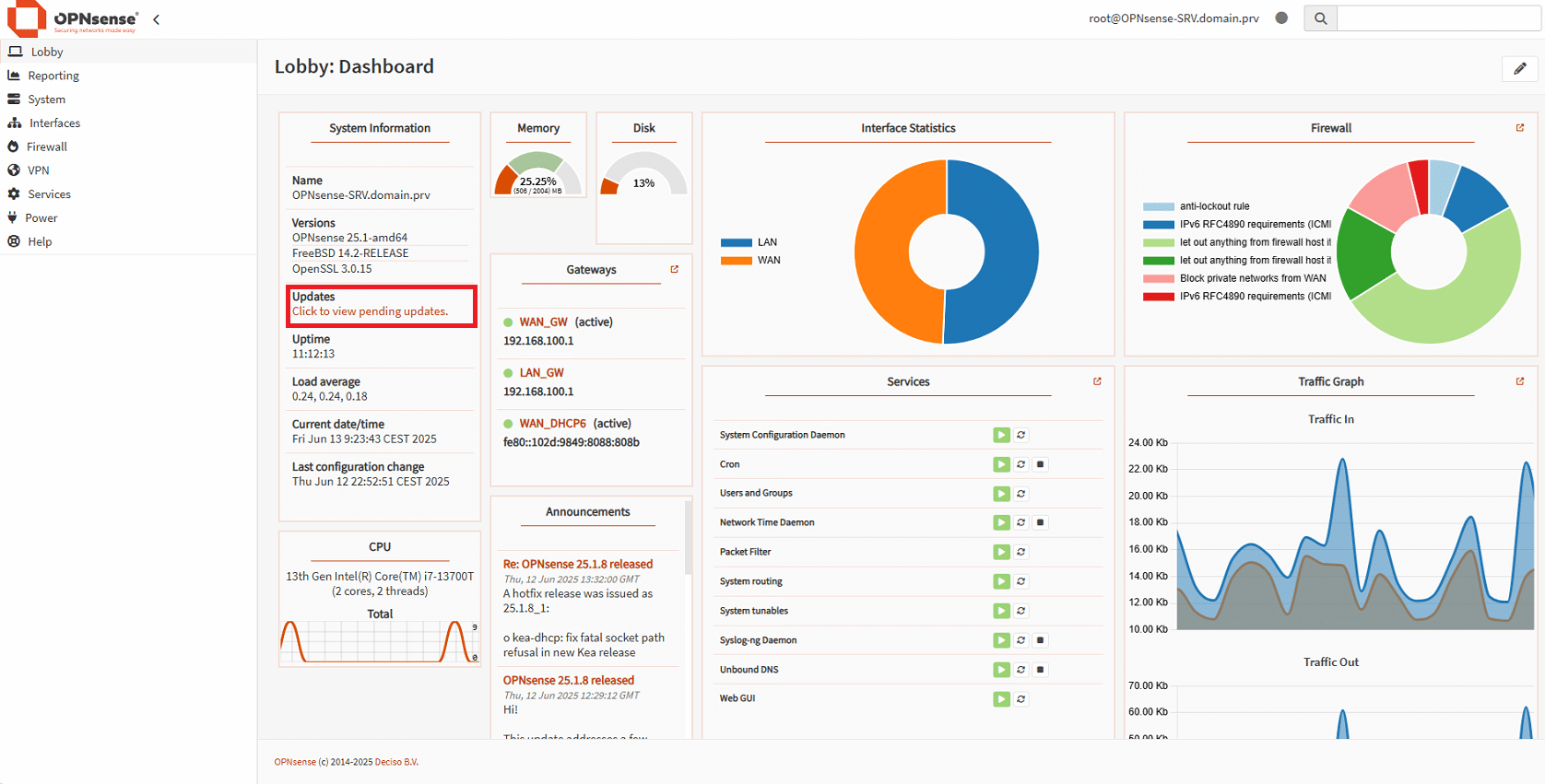Start System Configuration Daemon service
1545x784 pixels.
point(1001,435)
